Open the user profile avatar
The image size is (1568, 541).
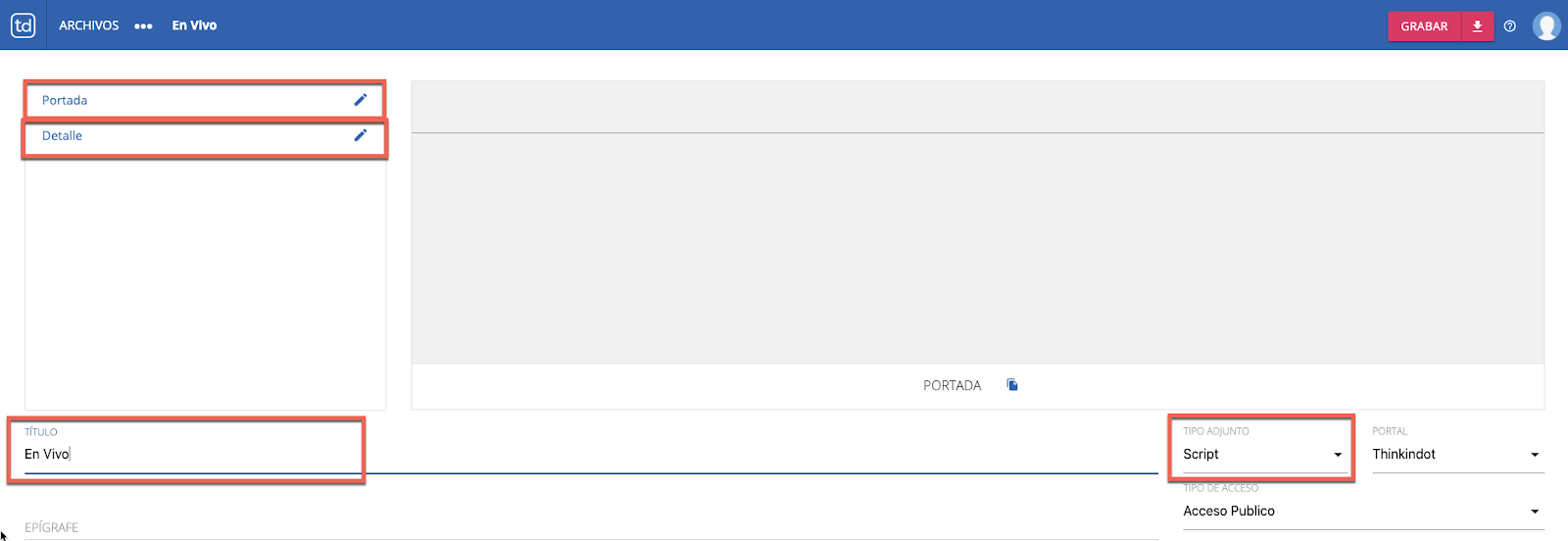tap(1546, 26)
